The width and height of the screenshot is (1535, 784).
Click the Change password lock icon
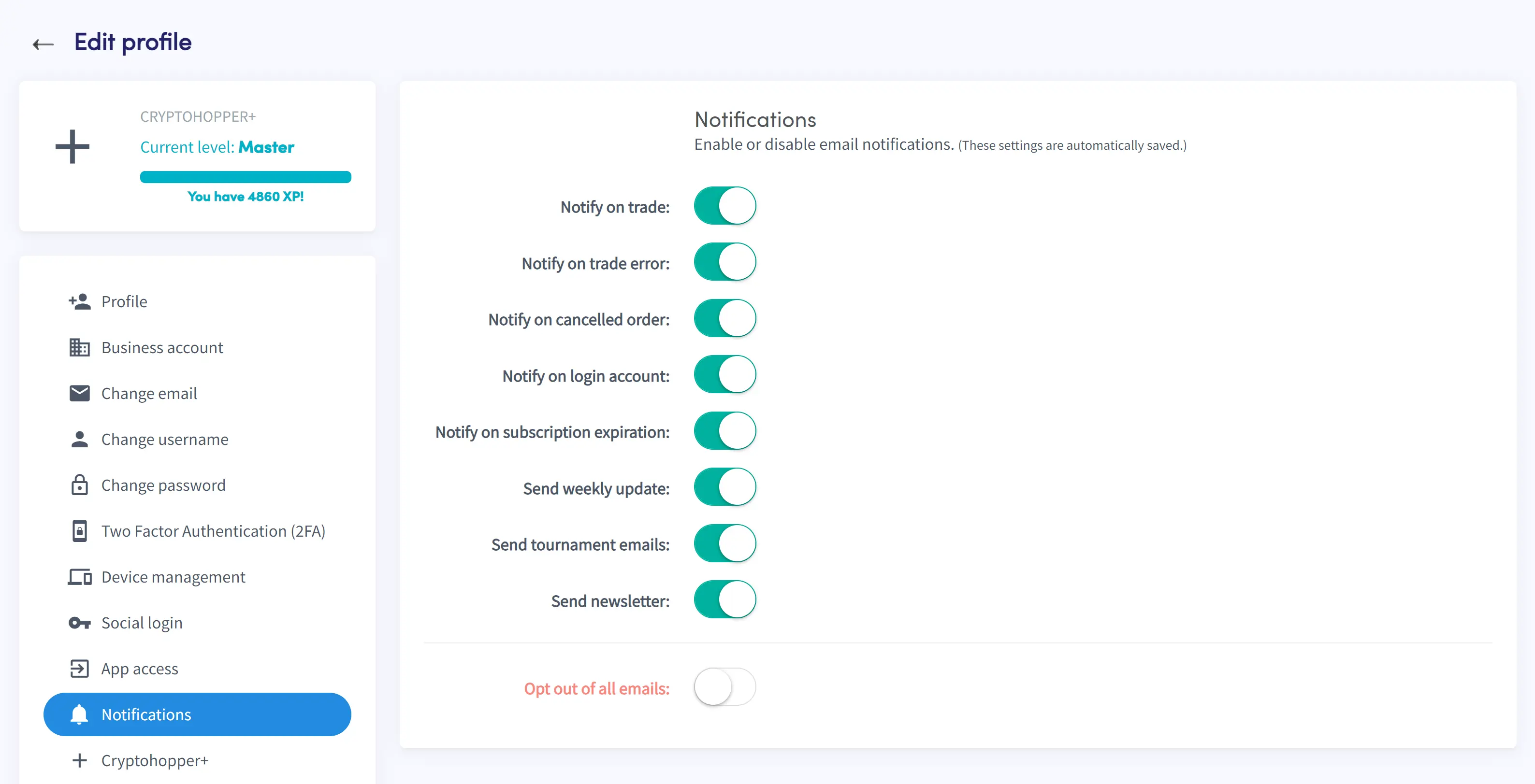pyautogui.click(x=79, y=484)
